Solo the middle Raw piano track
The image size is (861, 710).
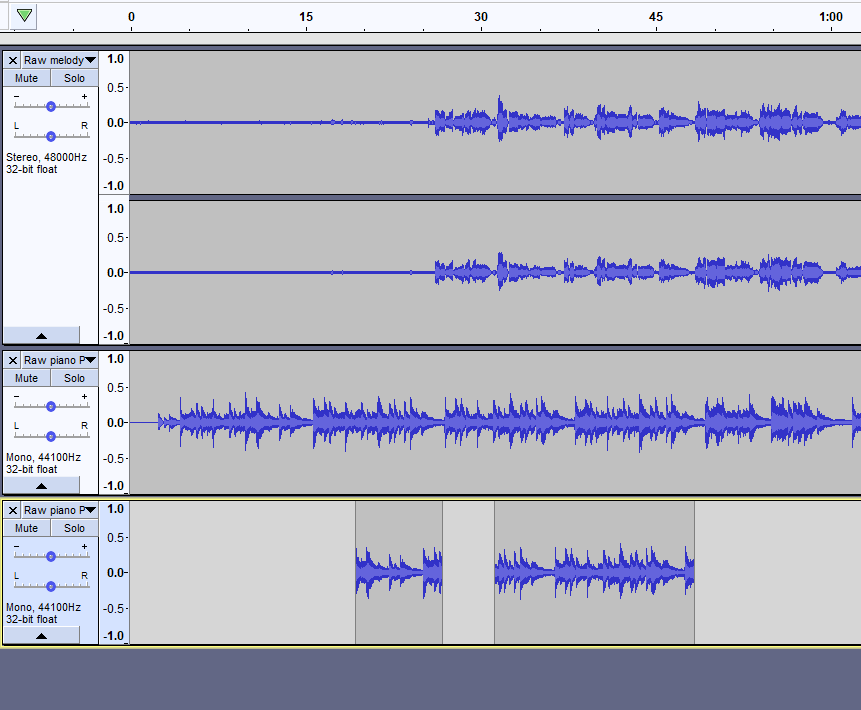tap(74, 378)
